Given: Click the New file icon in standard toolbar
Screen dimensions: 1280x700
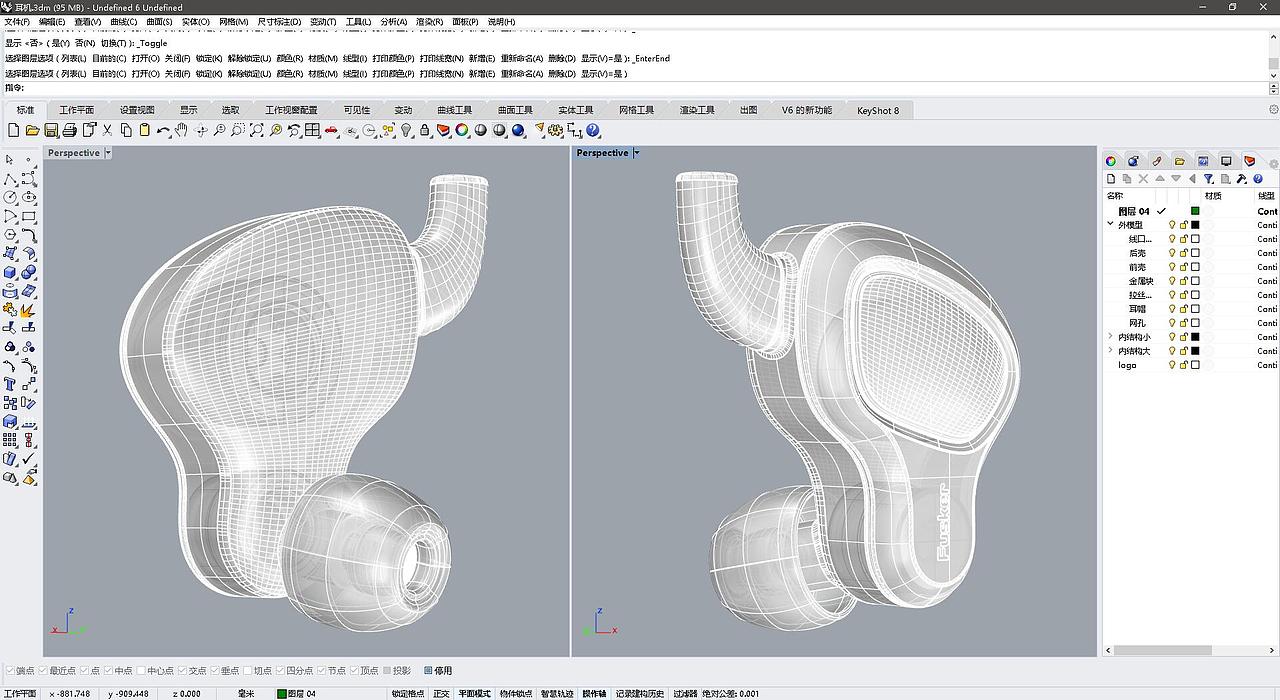Looking at the screenshot, I should (14, 130).
